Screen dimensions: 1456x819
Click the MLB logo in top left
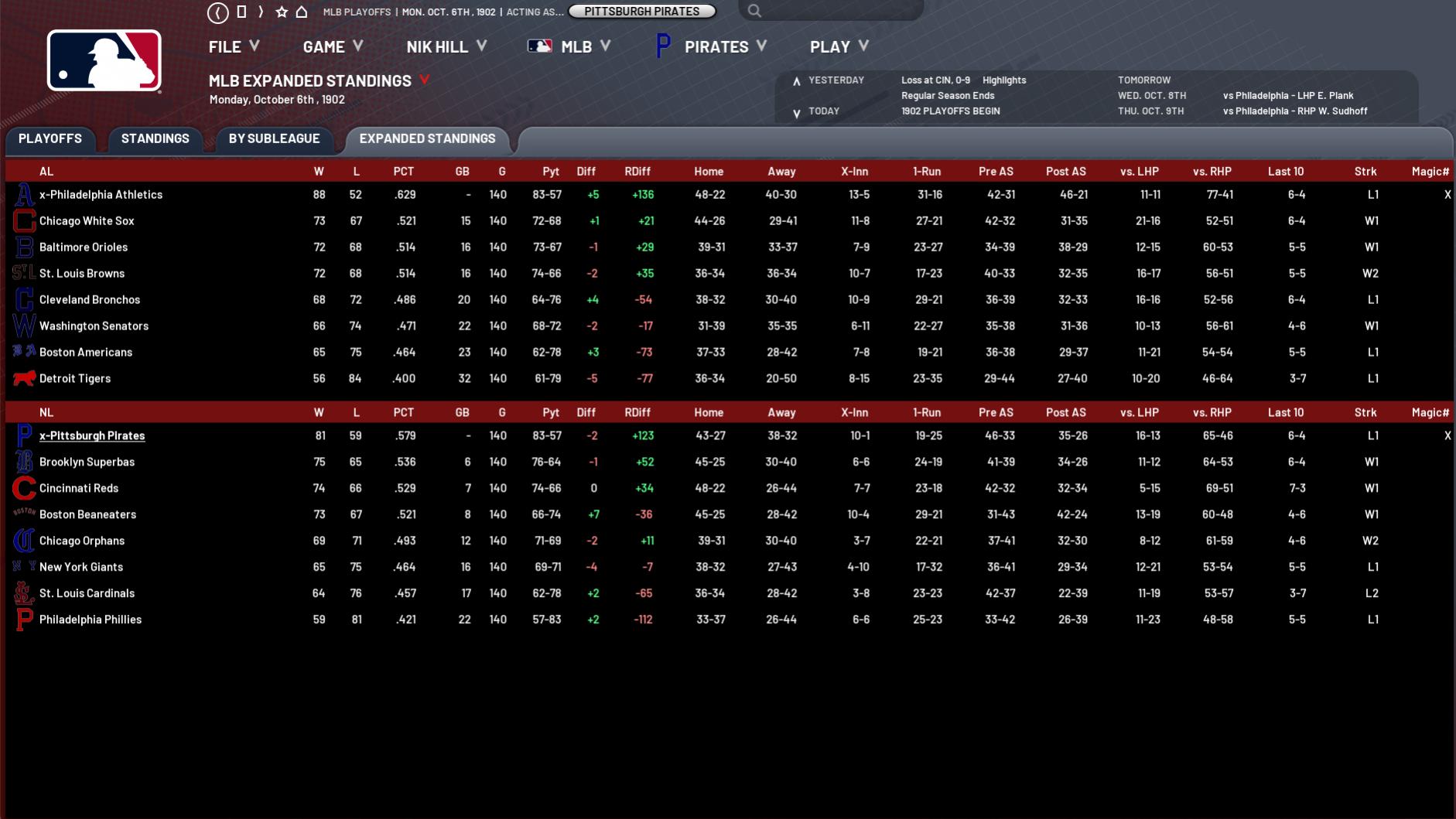point(104,61)
